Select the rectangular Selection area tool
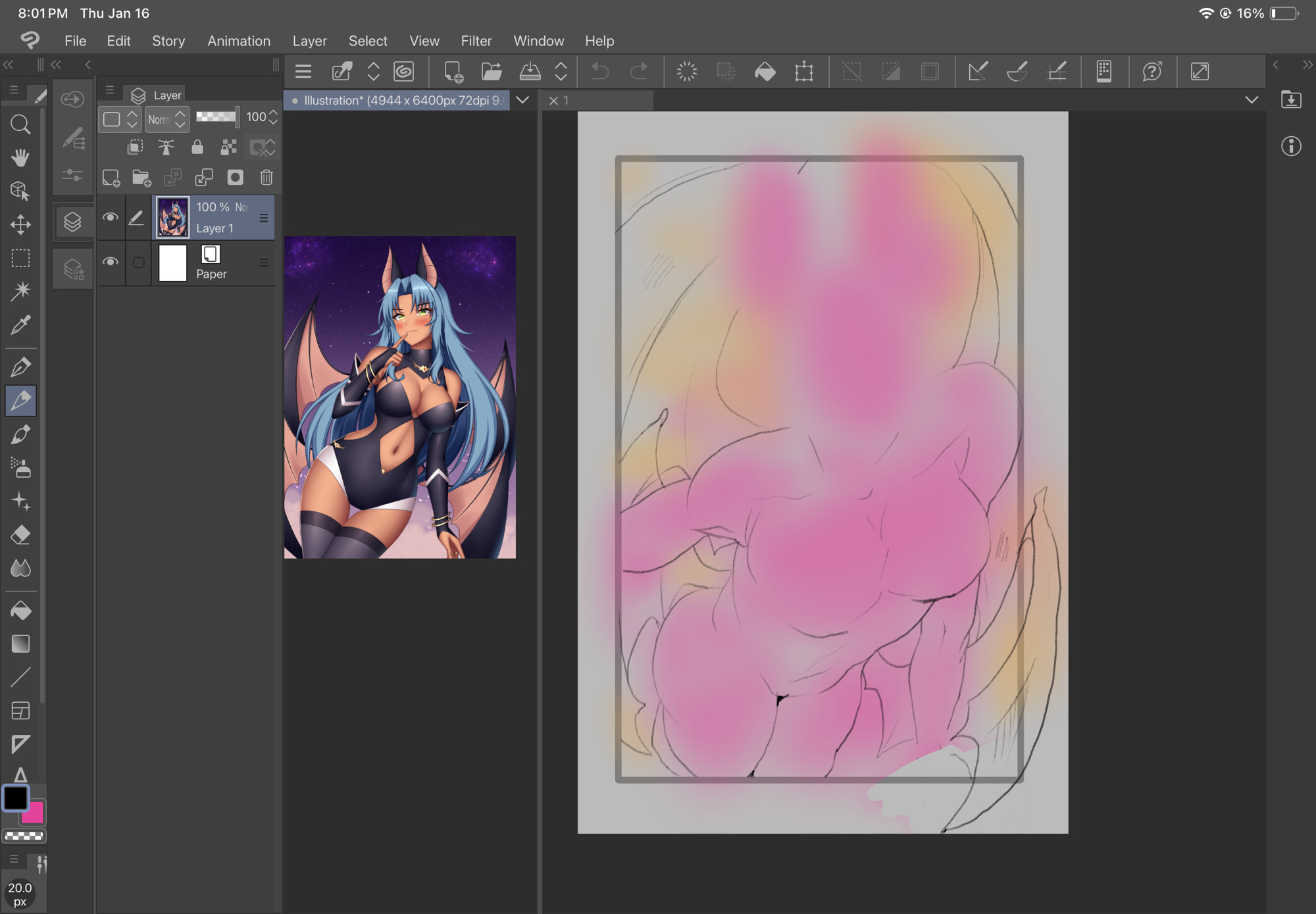This screenshot has height=914, width=1316. pos(20,258)
